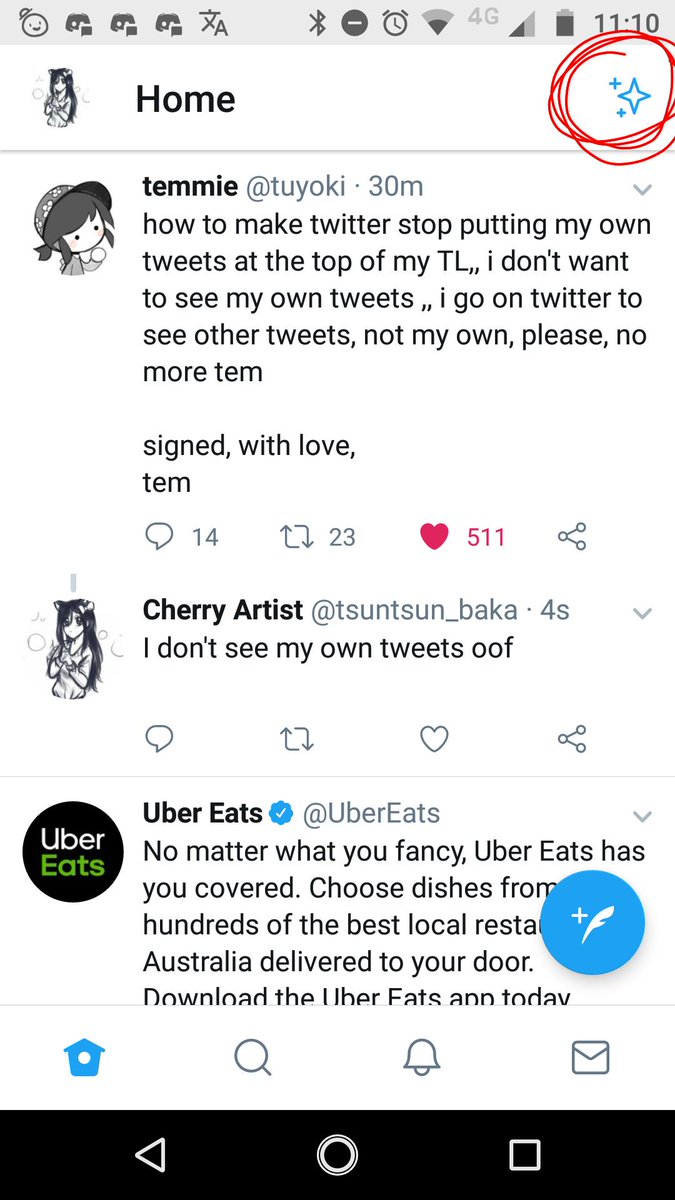Reply to Cherry Artist's tweet

coord(160,739)
